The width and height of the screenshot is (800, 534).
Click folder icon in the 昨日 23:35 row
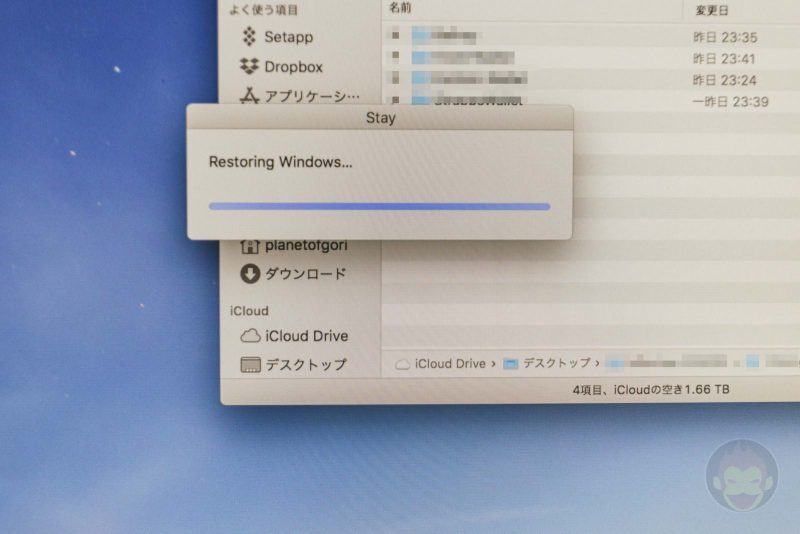tap(420, 35)
